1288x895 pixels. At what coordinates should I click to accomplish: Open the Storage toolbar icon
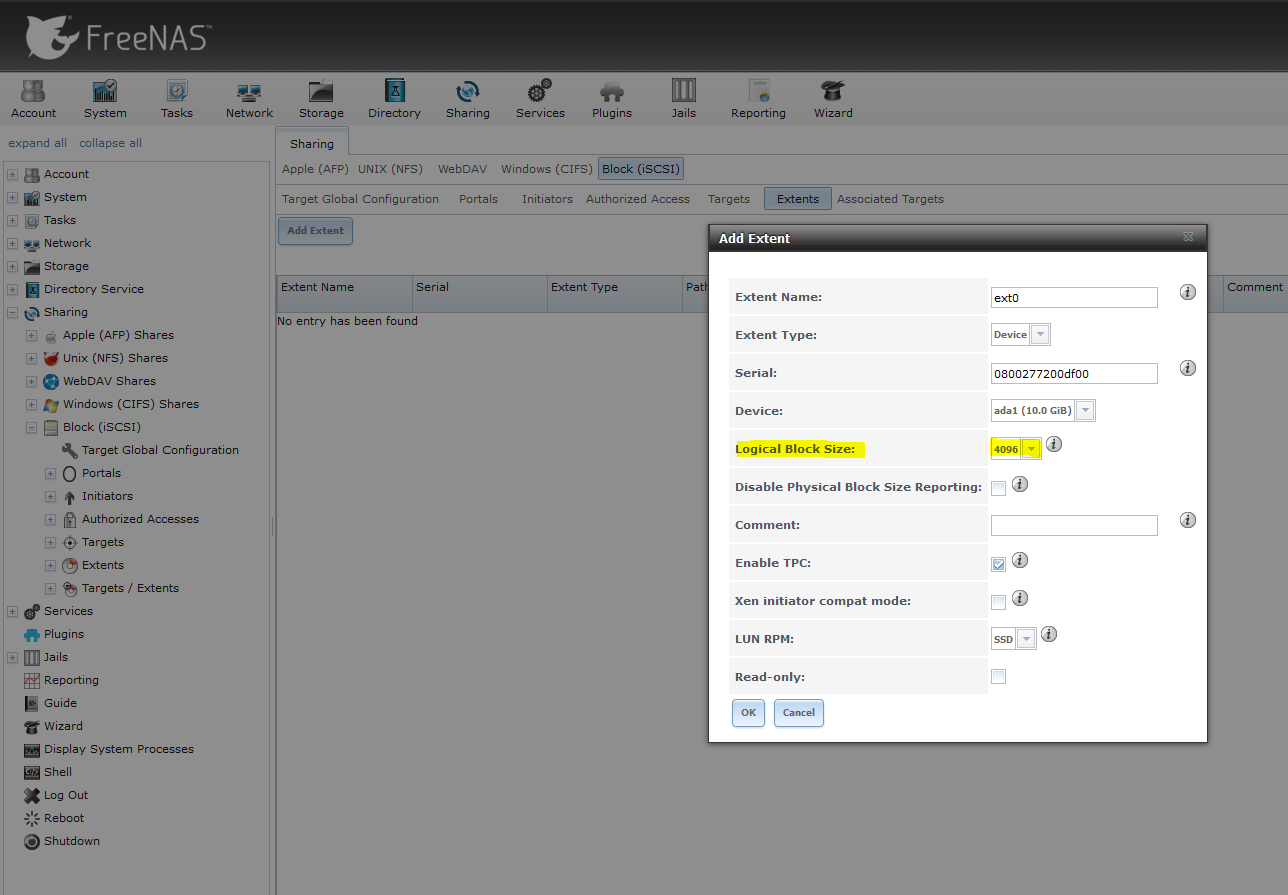point(321,100)
